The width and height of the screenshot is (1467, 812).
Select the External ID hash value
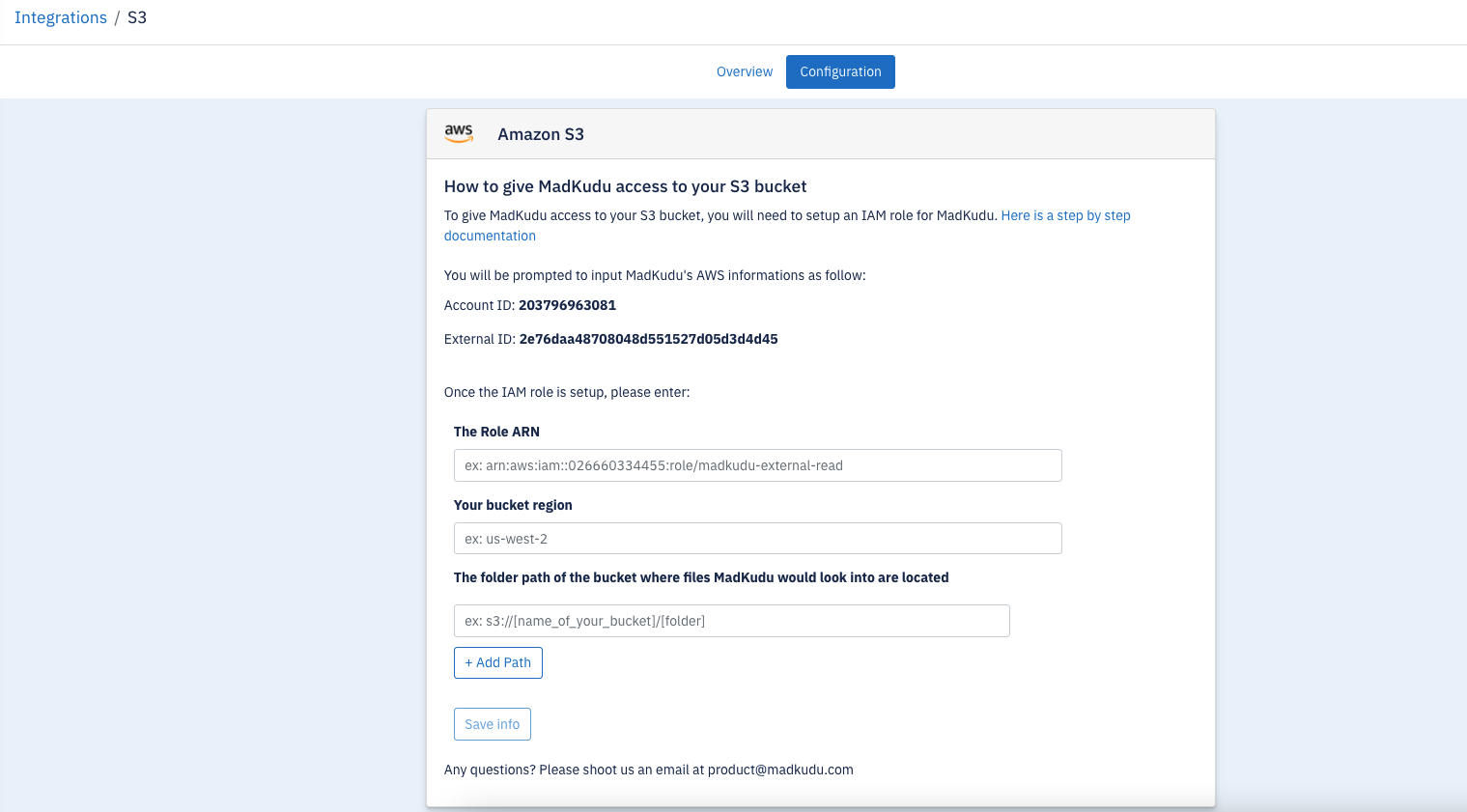pos(648,339)
